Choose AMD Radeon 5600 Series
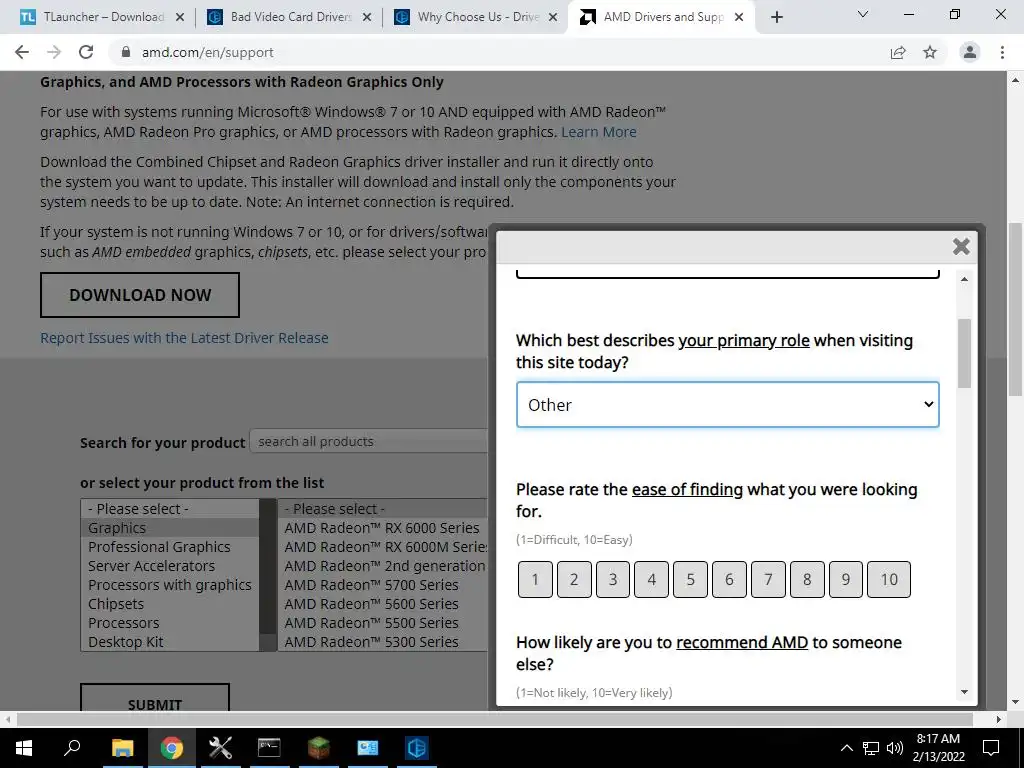The width and height of the screenshot is (1024, 768). [383, 603]
